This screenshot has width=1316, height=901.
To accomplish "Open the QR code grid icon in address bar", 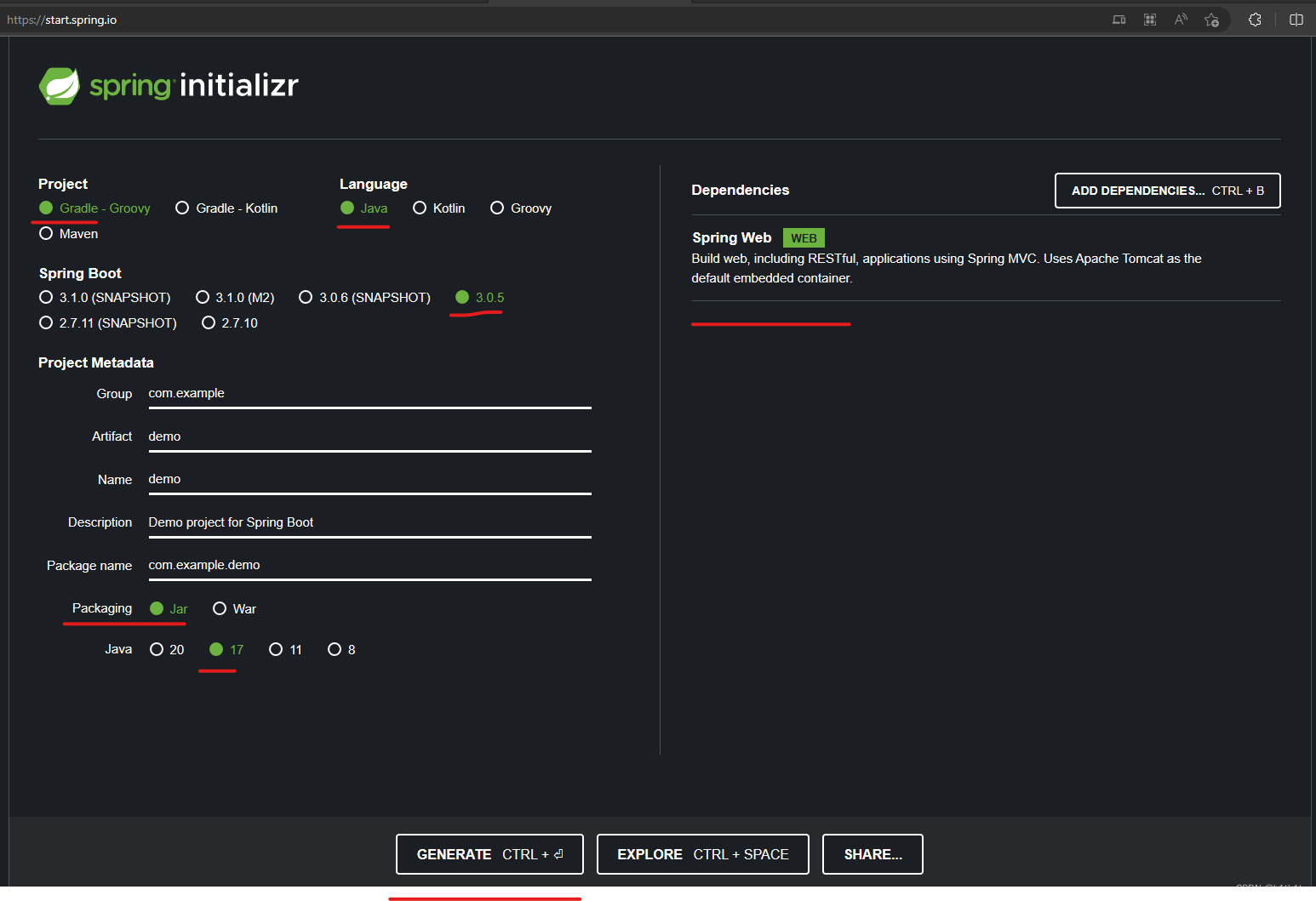I will (x=1150, y=20).
